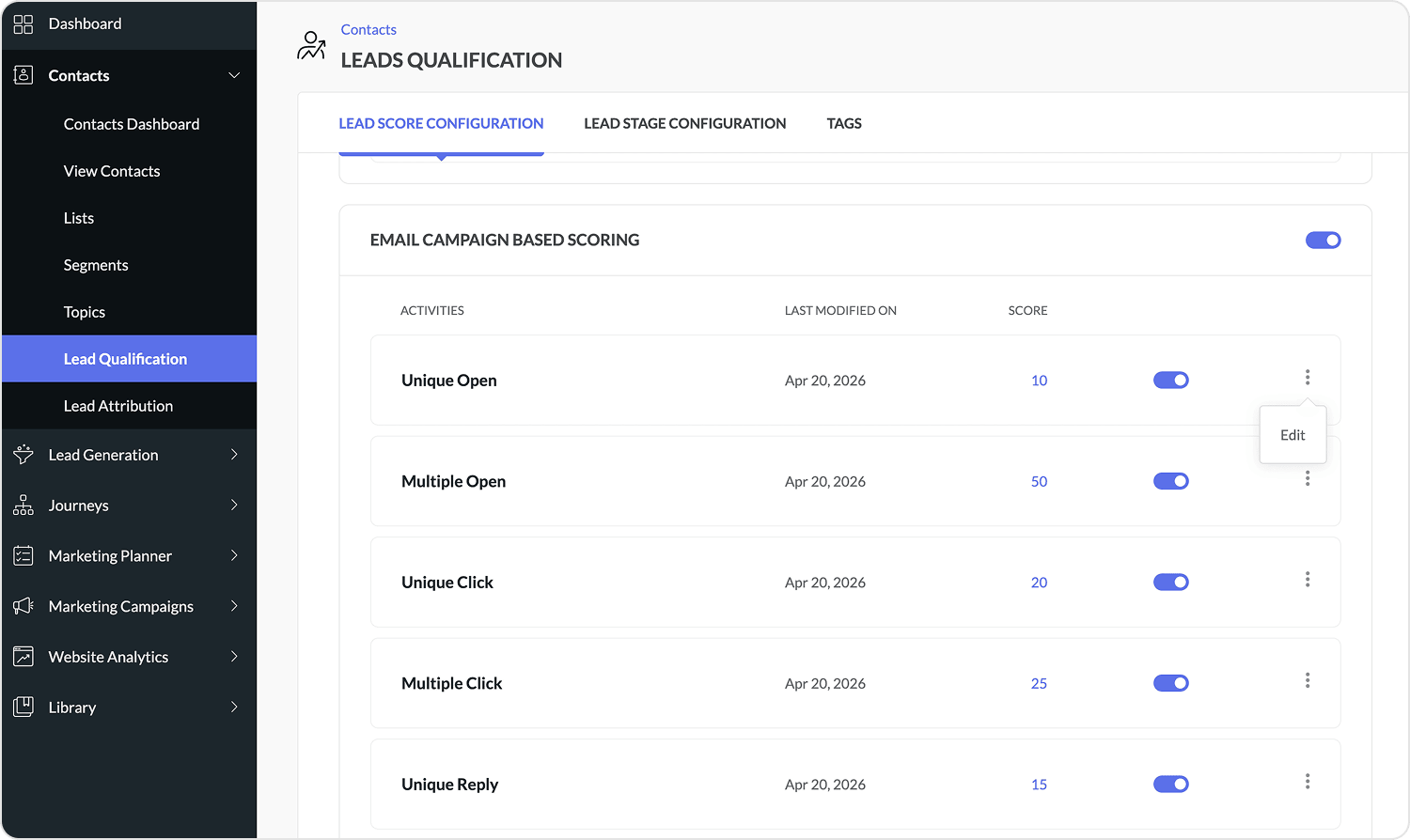Image resolution: width=1410 pixels, height=840 pixels.
Task: Open the three-dot menu for Multiple Open
Action: click(x=1308, y=478)
